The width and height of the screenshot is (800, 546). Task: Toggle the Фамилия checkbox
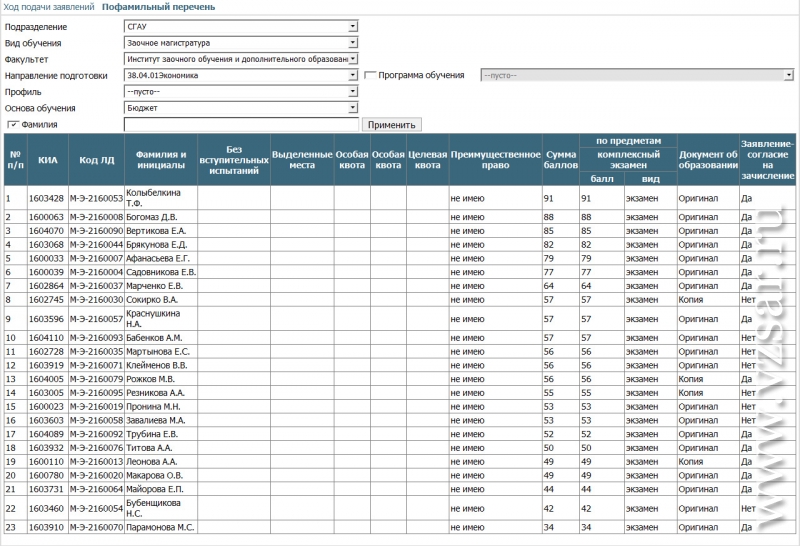point(13,125)
